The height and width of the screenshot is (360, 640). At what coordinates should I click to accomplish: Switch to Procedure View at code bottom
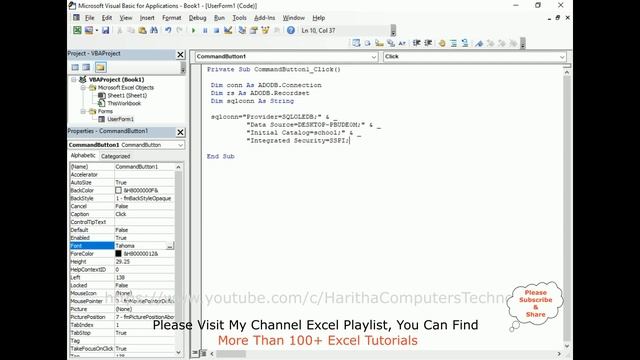click(x=196, y=353)
